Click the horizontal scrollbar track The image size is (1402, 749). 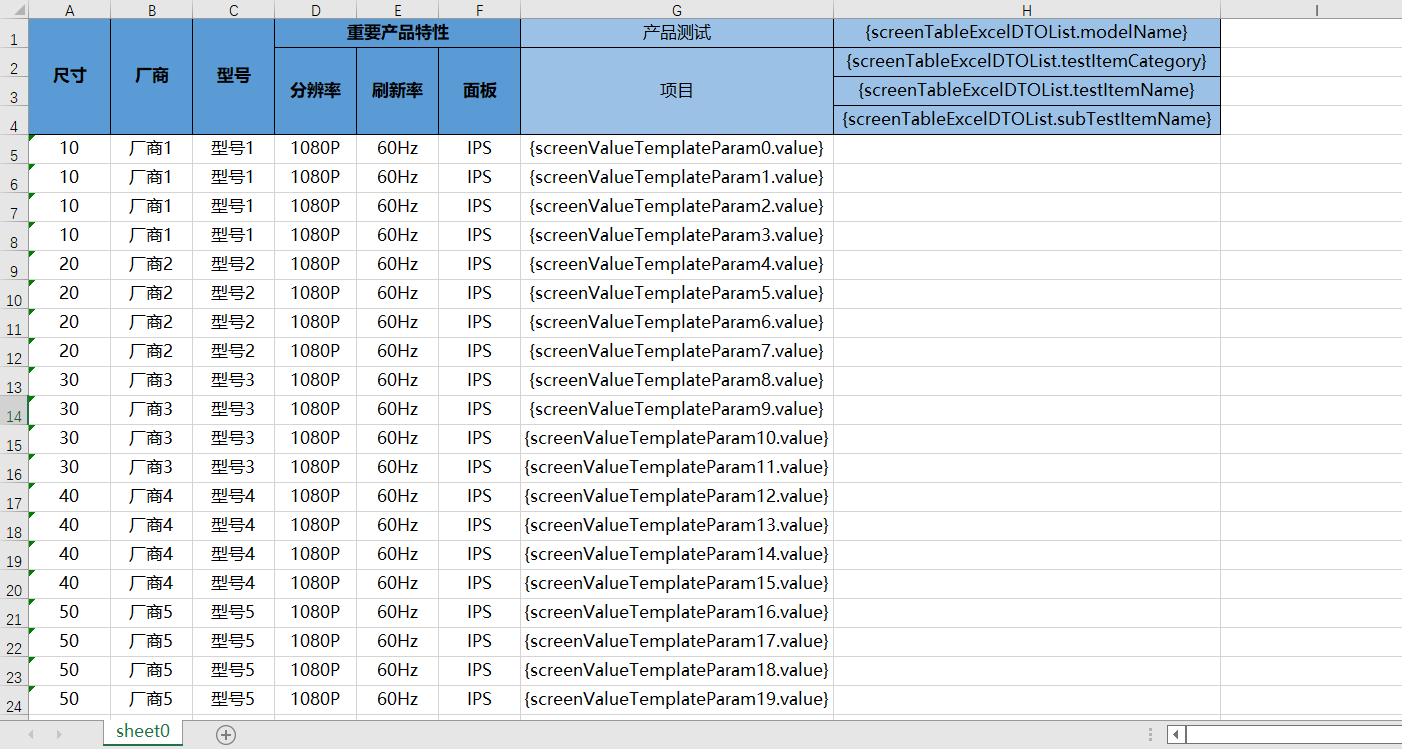coord(1294,735)
